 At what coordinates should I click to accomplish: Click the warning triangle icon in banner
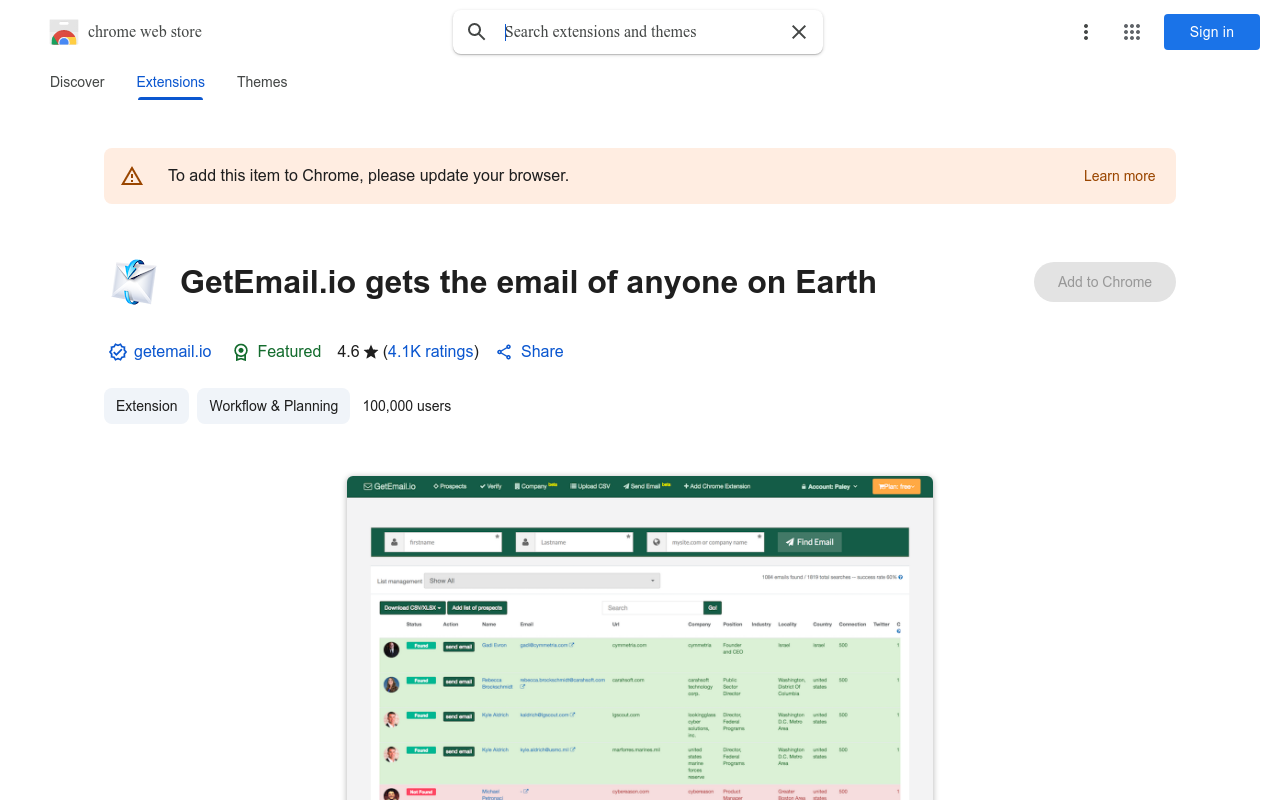[132, 176]
